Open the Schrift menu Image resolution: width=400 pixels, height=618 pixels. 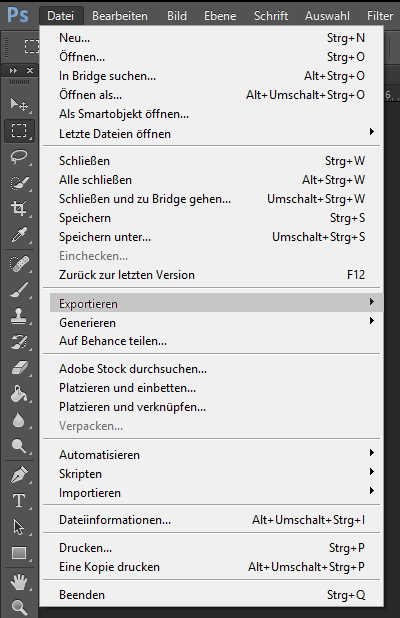point(271,16)
